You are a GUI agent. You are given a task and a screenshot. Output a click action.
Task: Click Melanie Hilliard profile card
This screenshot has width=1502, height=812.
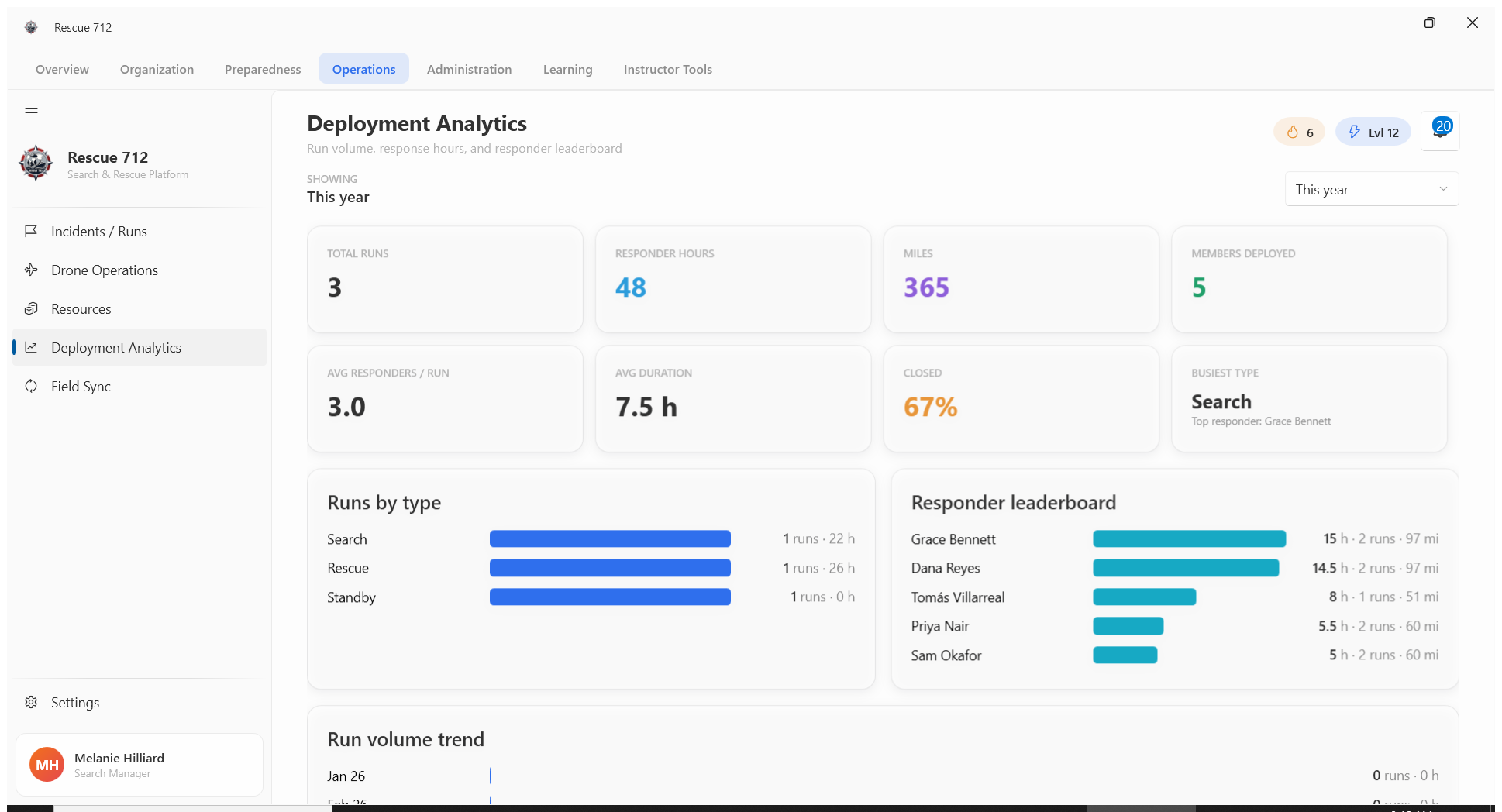click(x=140, y=765)
